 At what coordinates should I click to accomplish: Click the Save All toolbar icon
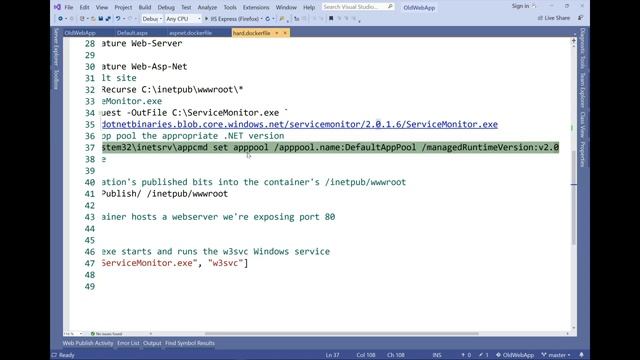(x=108, y=19)
